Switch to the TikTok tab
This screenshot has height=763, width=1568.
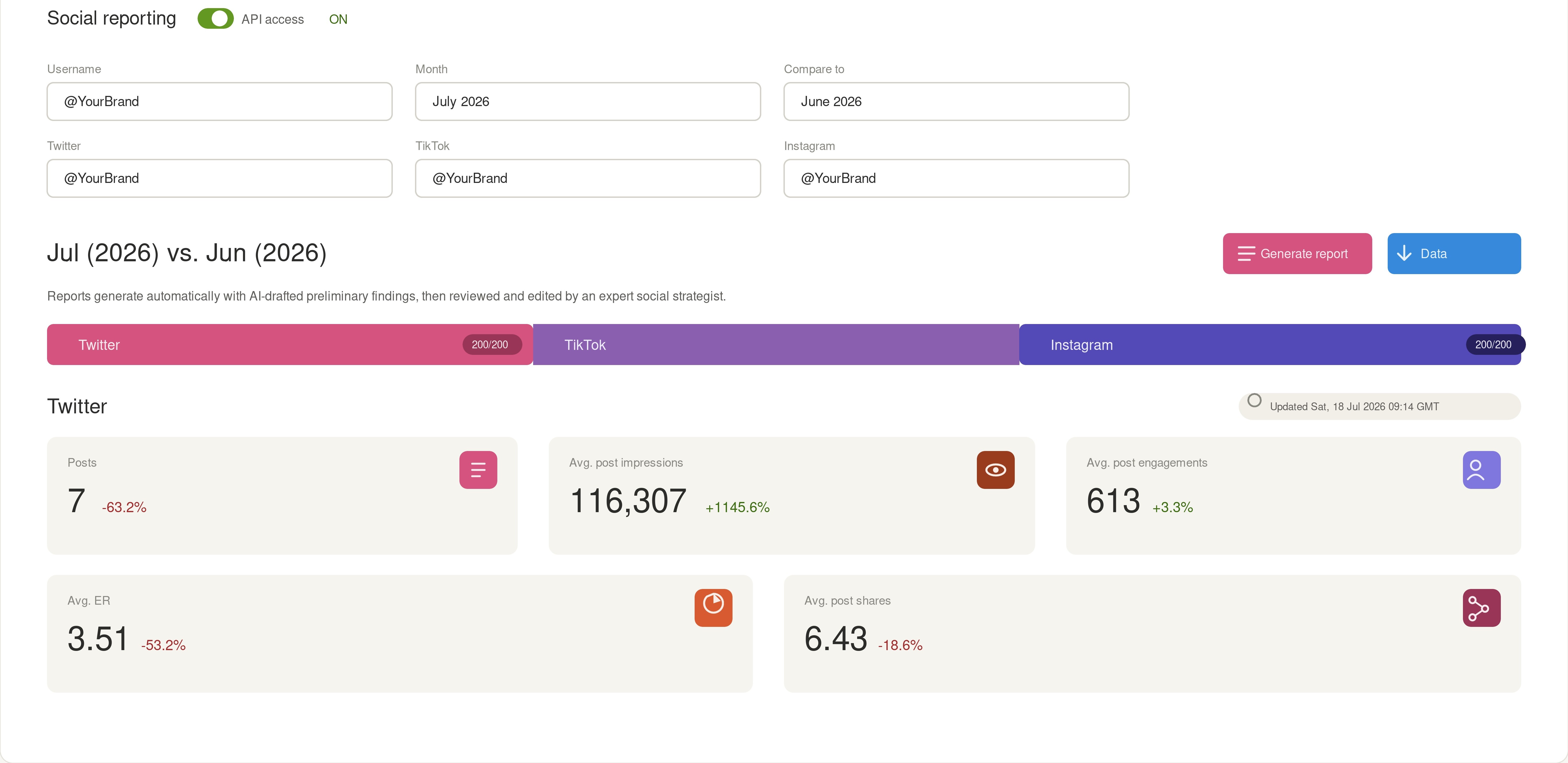pyautogui.click(x=776, y=344)
